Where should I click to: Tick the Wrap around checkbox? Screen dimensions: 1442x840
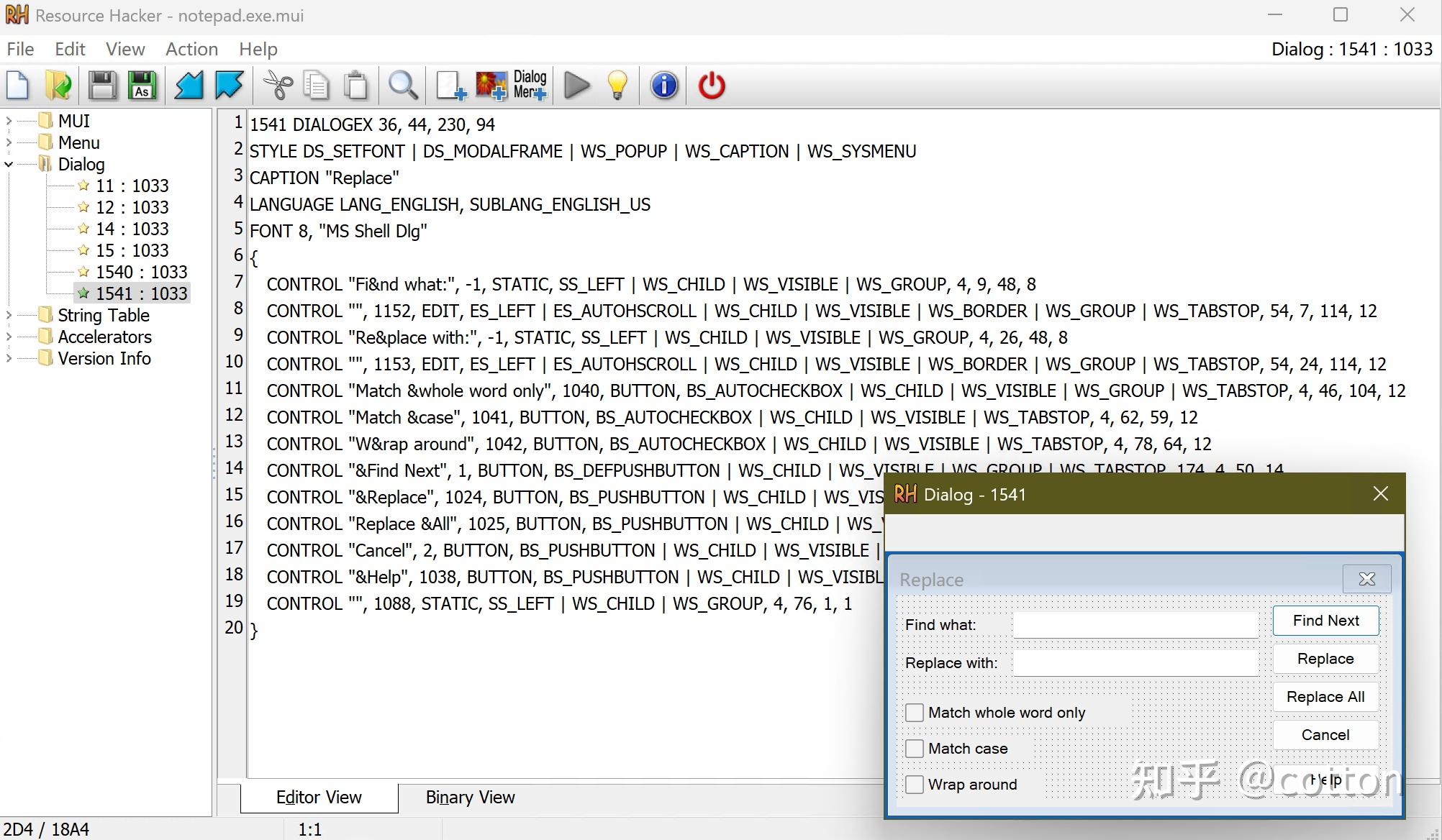pyautogui.click(x=915, y=784)
